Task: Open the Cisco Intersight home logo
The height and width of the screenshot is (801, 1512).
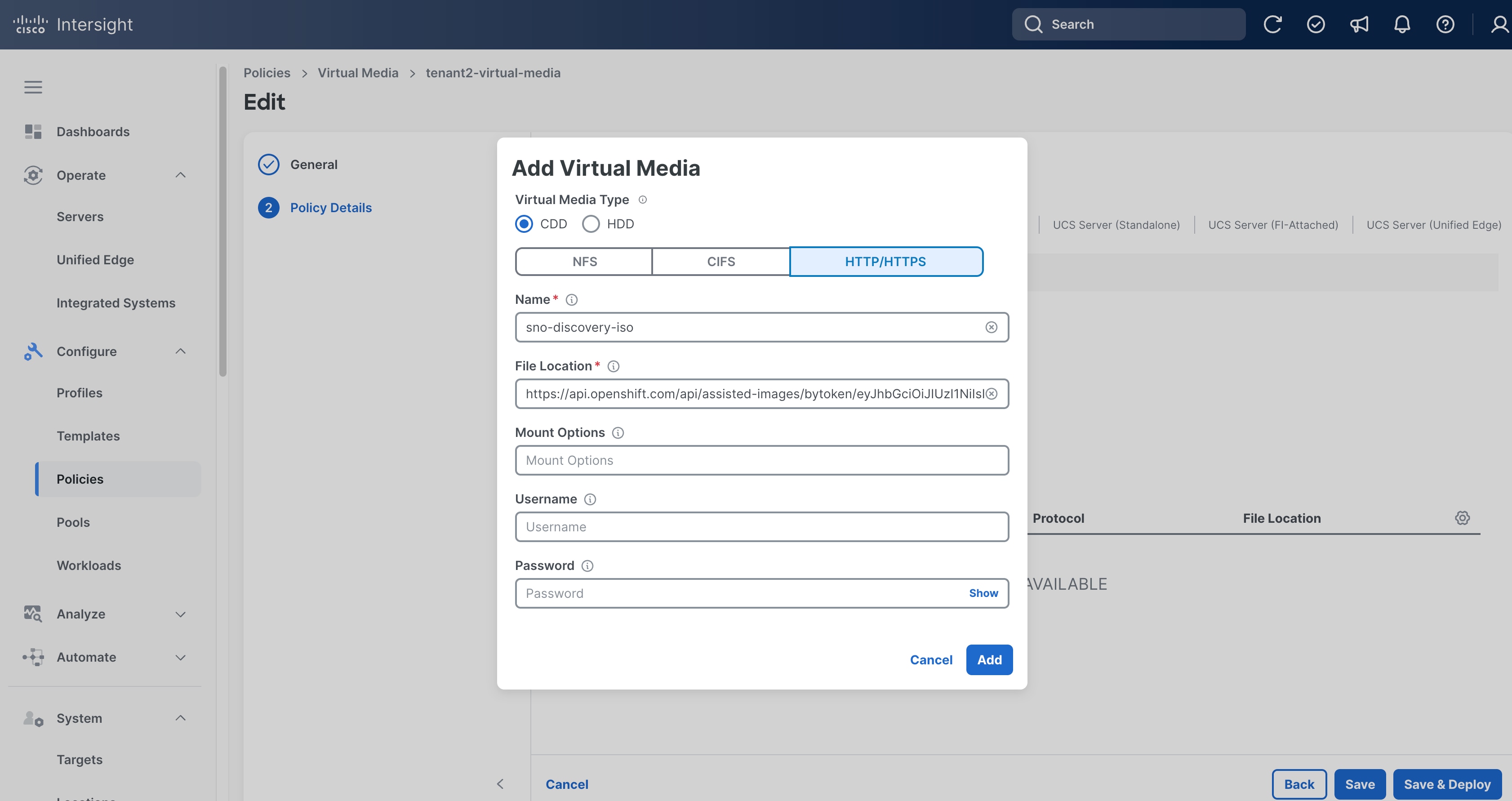Action: 73,24
